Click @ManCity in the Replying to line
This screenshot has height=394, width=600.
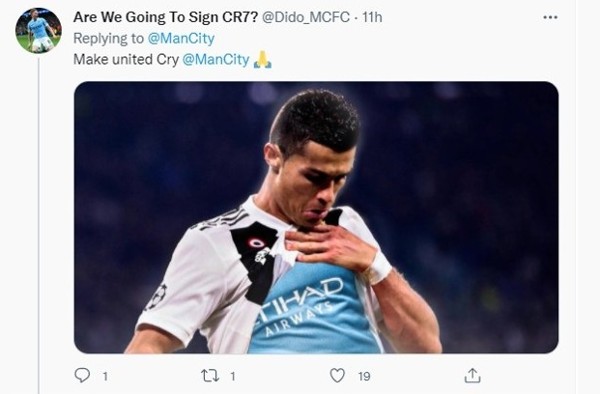point(181,38)
